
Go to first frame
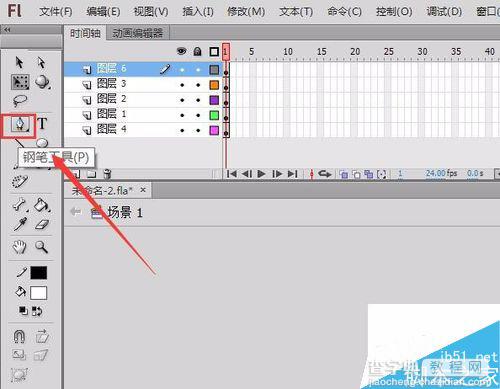tap(232, 174)
